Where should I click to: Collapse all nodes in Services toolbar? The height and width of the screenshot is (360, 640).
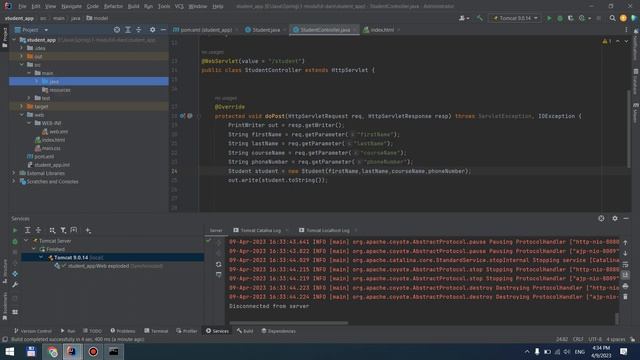(x=38, y=230)
